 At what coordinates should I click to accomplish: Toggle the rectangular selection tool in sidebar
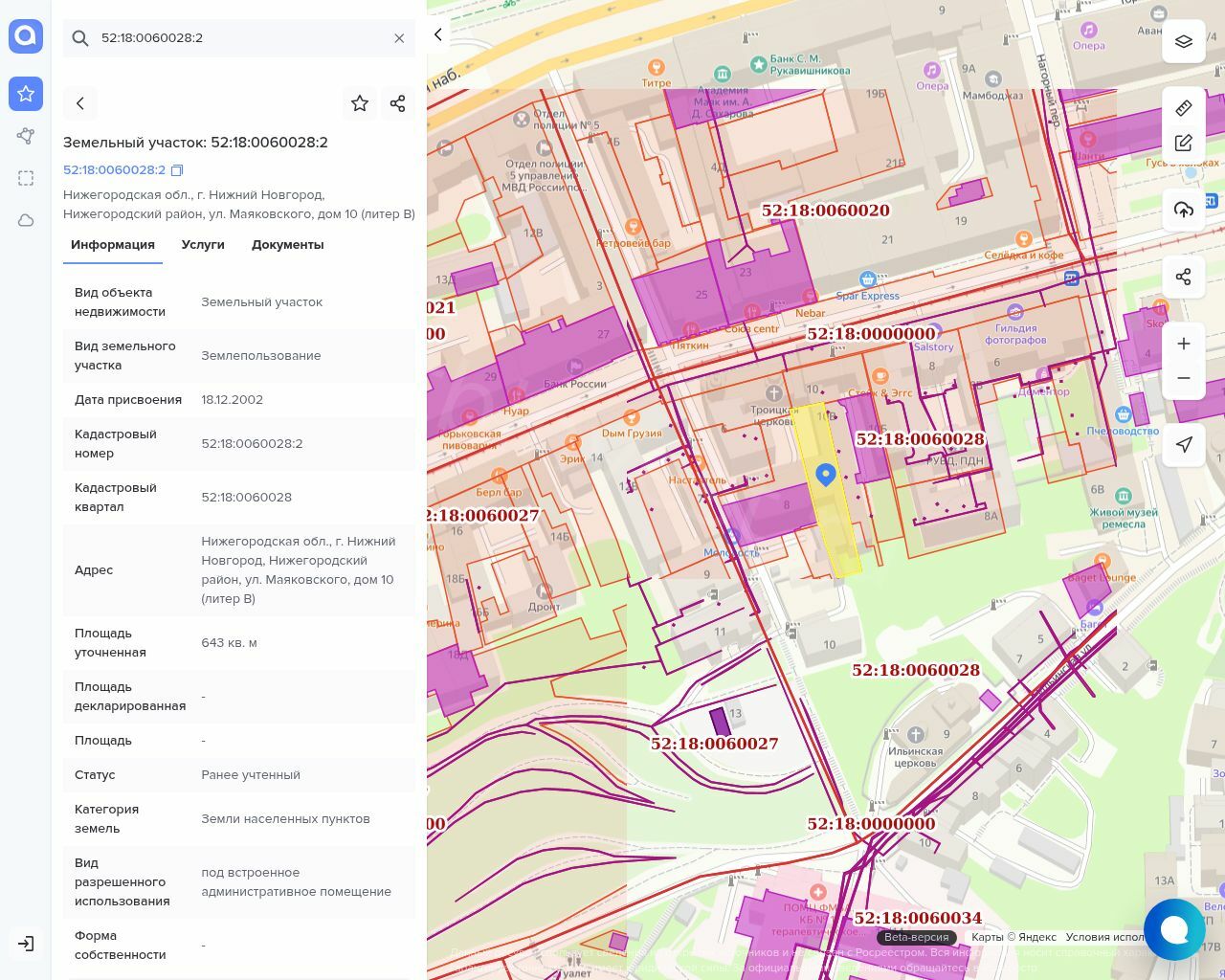(26, 178)
